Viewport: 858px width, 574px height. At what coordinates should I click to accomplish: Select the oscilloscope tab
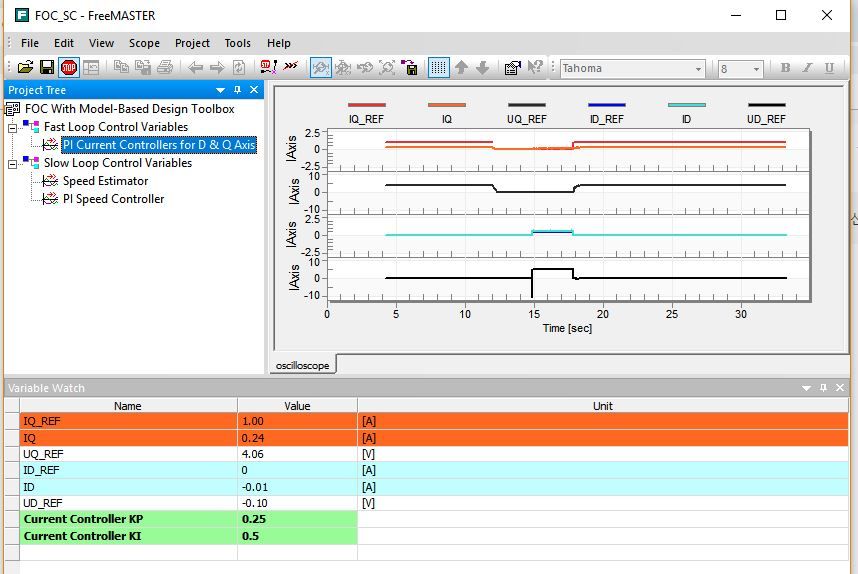pos(303,366)
